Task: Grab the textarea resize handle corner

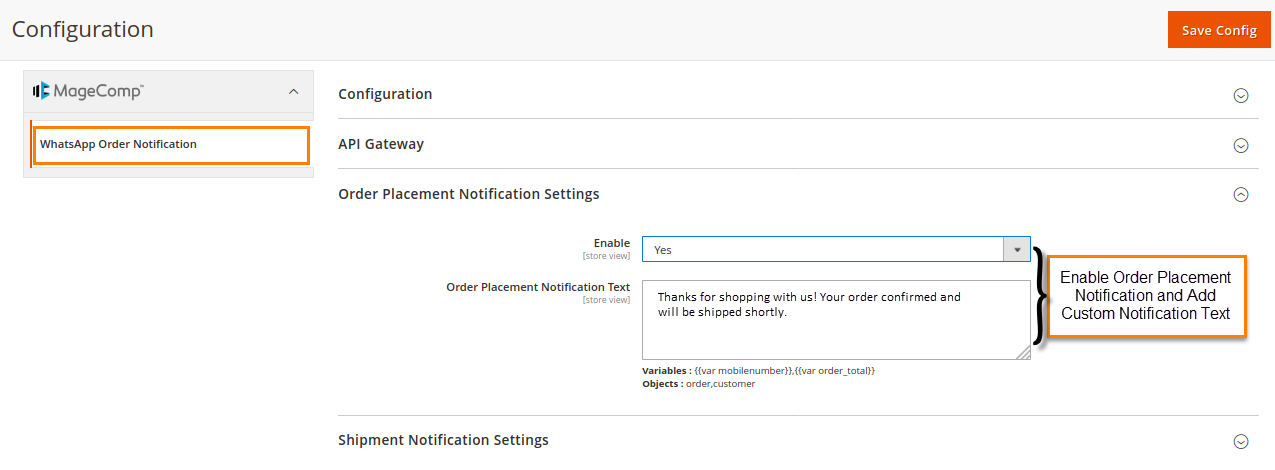Action: coord(1024,353)
